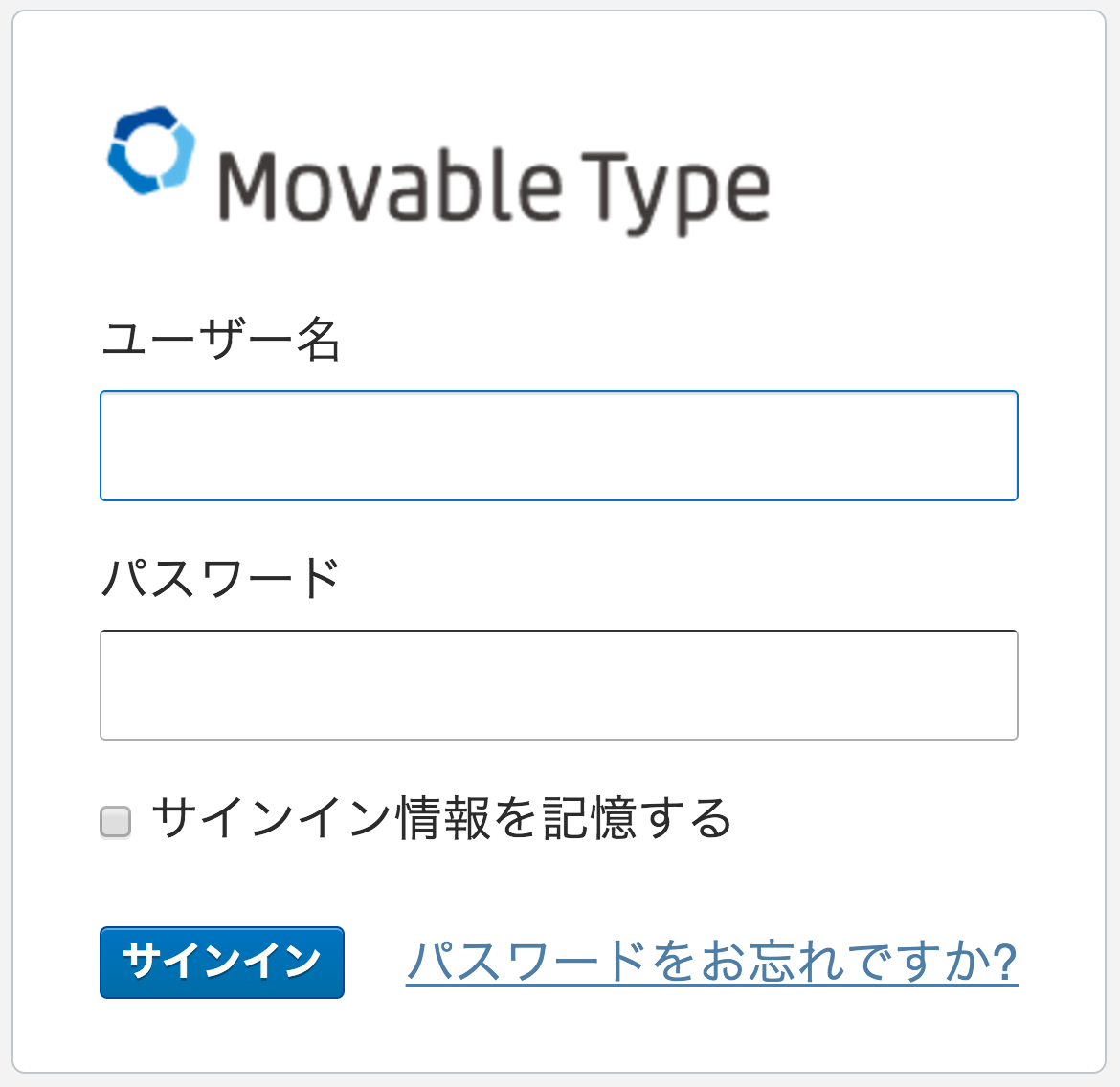Tick the small box before サインイン情報
This screenshot has height=1087, width=1120.
pos(116,822)
